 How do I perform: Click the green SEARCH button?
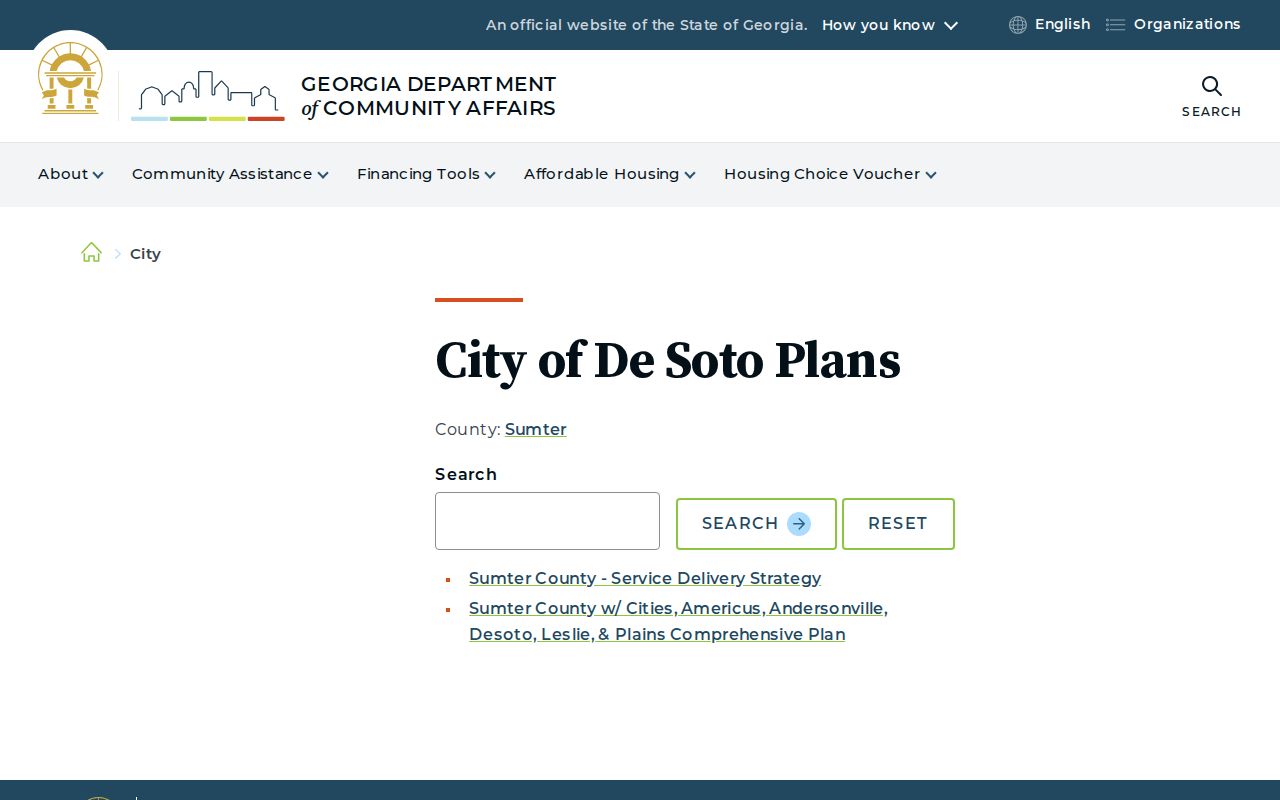tap(756, 524)
